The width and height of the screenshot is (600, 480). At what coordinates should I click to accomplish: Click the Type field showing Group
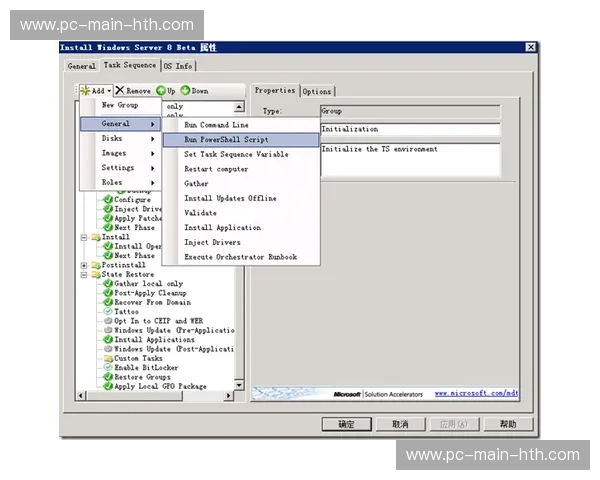coord(410,111)
